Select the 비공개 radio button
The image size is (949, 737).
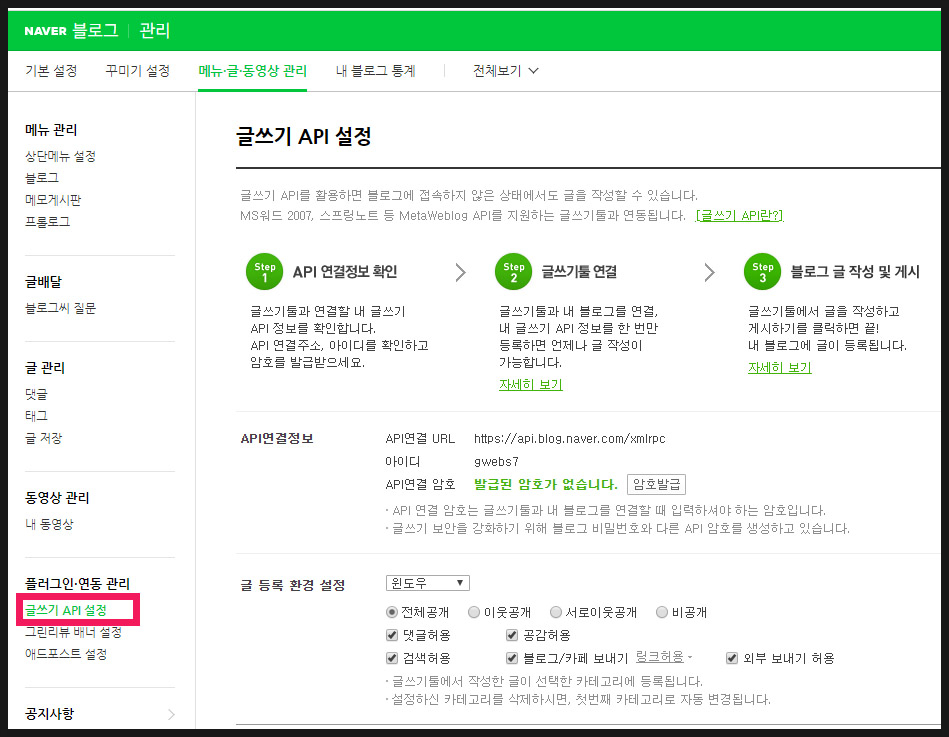[662, 612]
